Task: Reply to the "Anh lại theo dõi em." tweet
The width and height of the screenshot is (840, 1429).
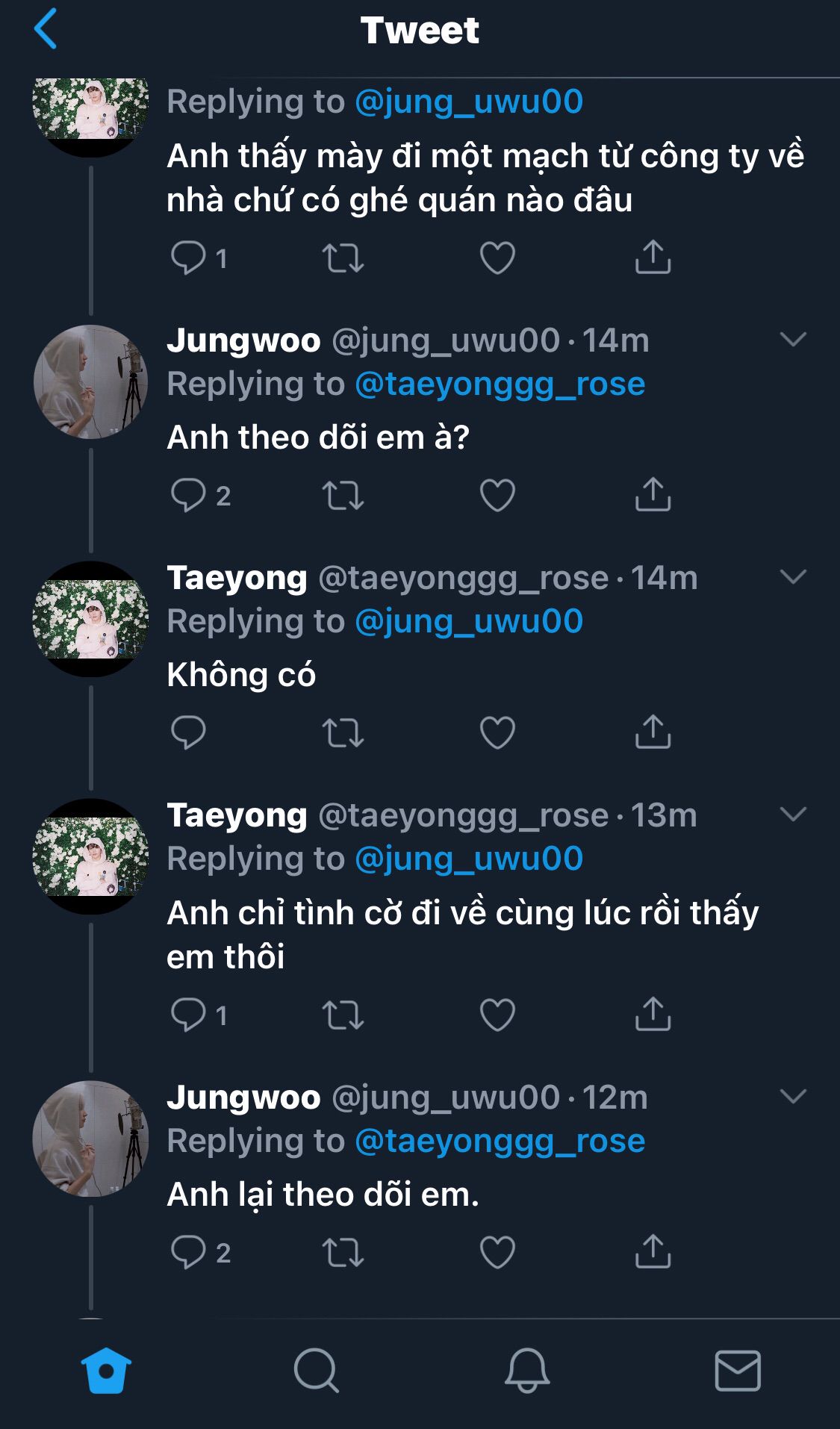Action: (188, 1252)
